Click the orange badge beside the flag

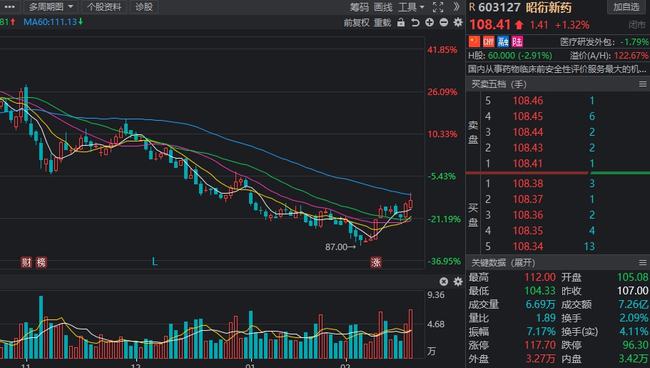coord(489,41)
